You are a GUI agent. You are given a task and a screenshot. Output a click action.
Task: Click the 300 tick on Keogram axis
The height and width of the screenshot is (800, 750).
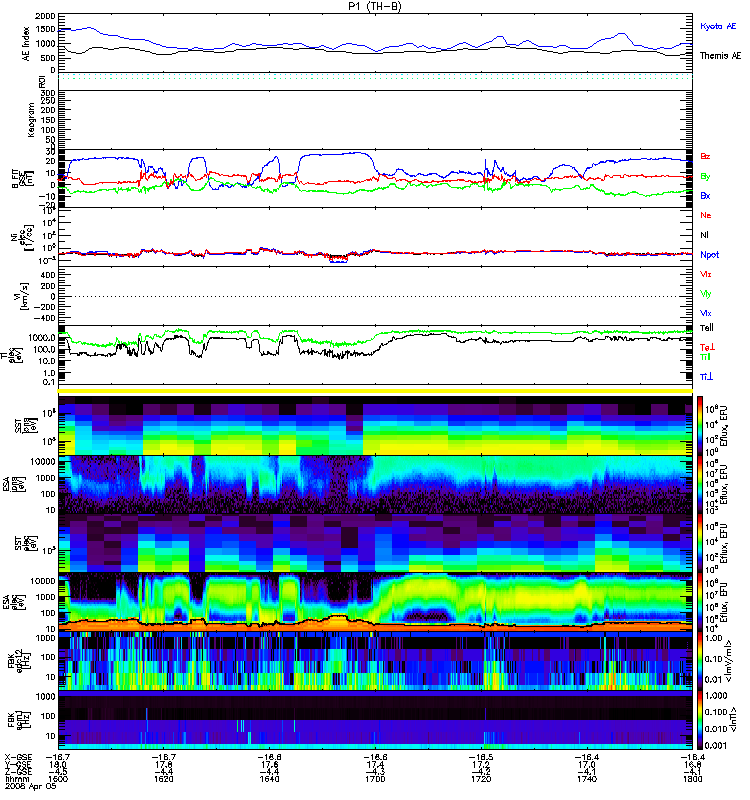[48, 93]
